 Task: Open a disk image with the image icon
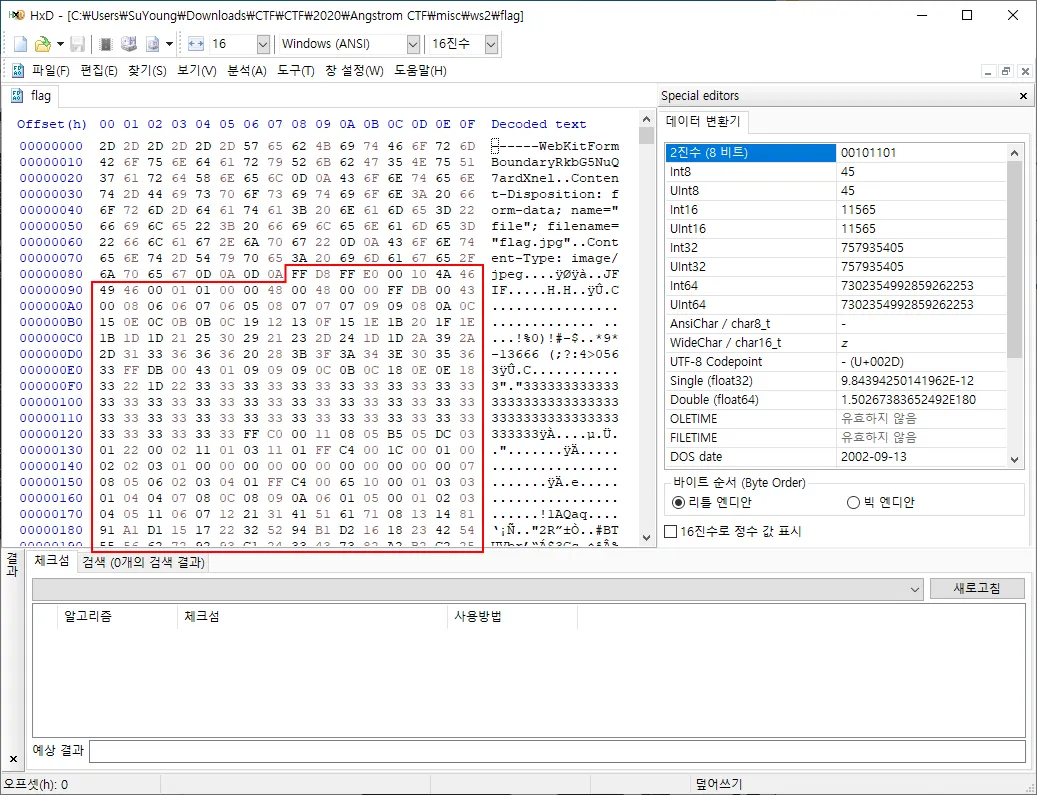click(x=153, y=44)
